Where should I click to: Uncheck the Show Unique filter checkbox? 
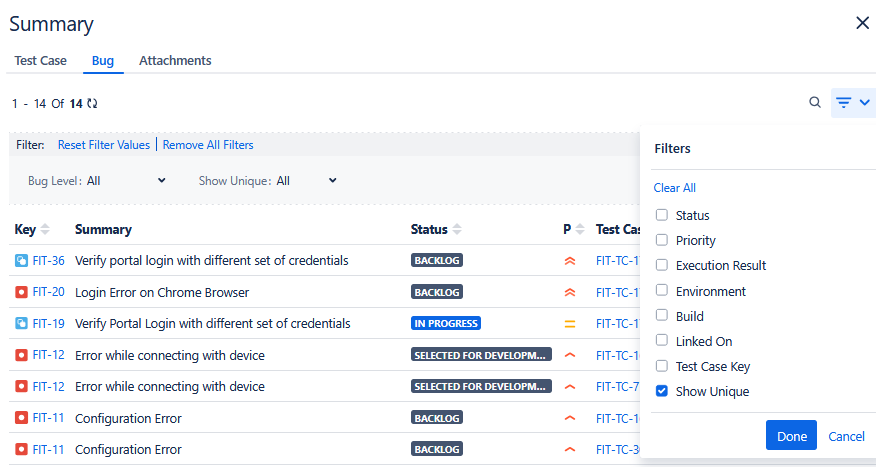pos(661,391)
